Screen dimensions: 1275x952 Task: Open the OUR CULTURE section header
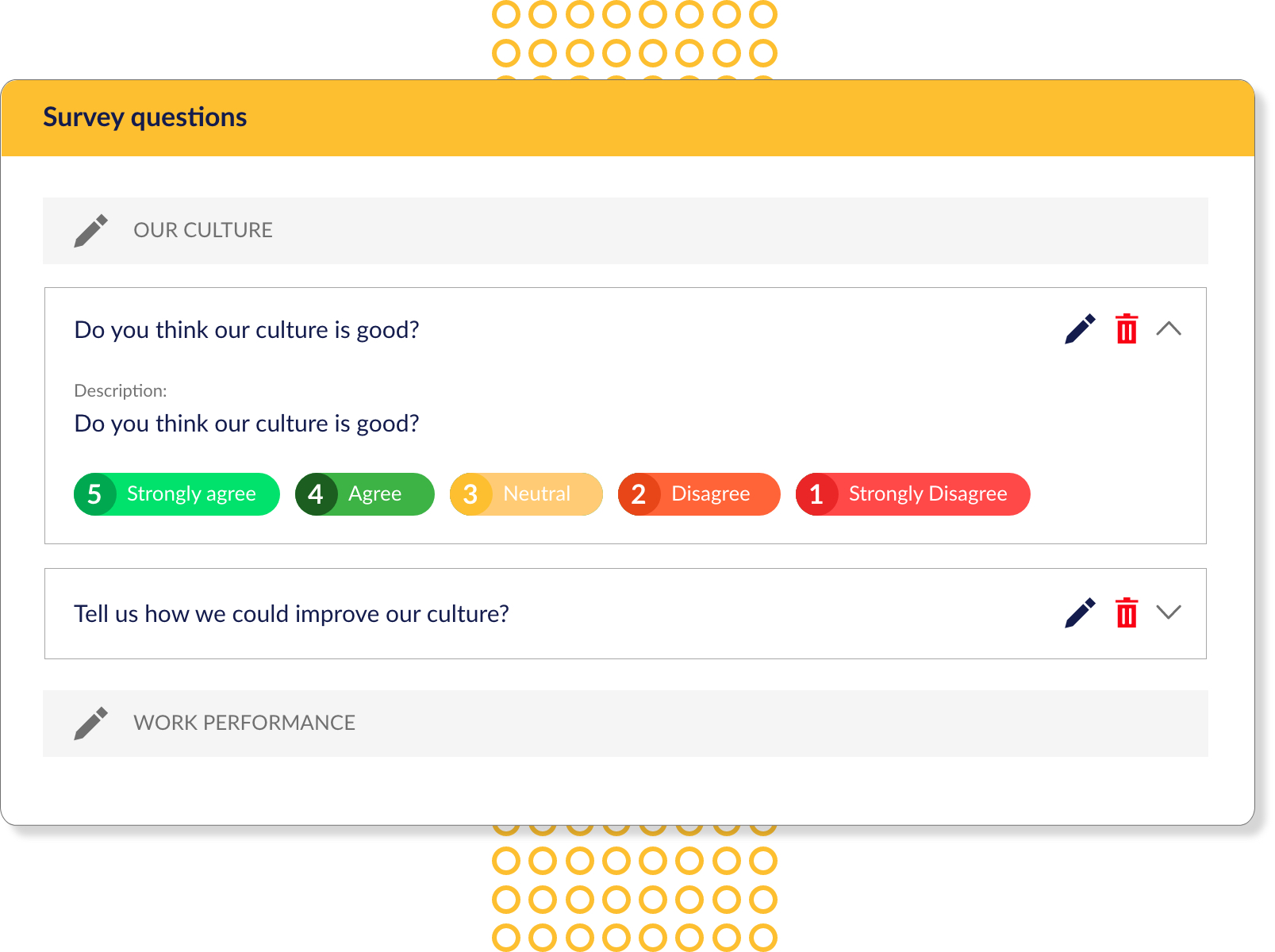(625, 231)
